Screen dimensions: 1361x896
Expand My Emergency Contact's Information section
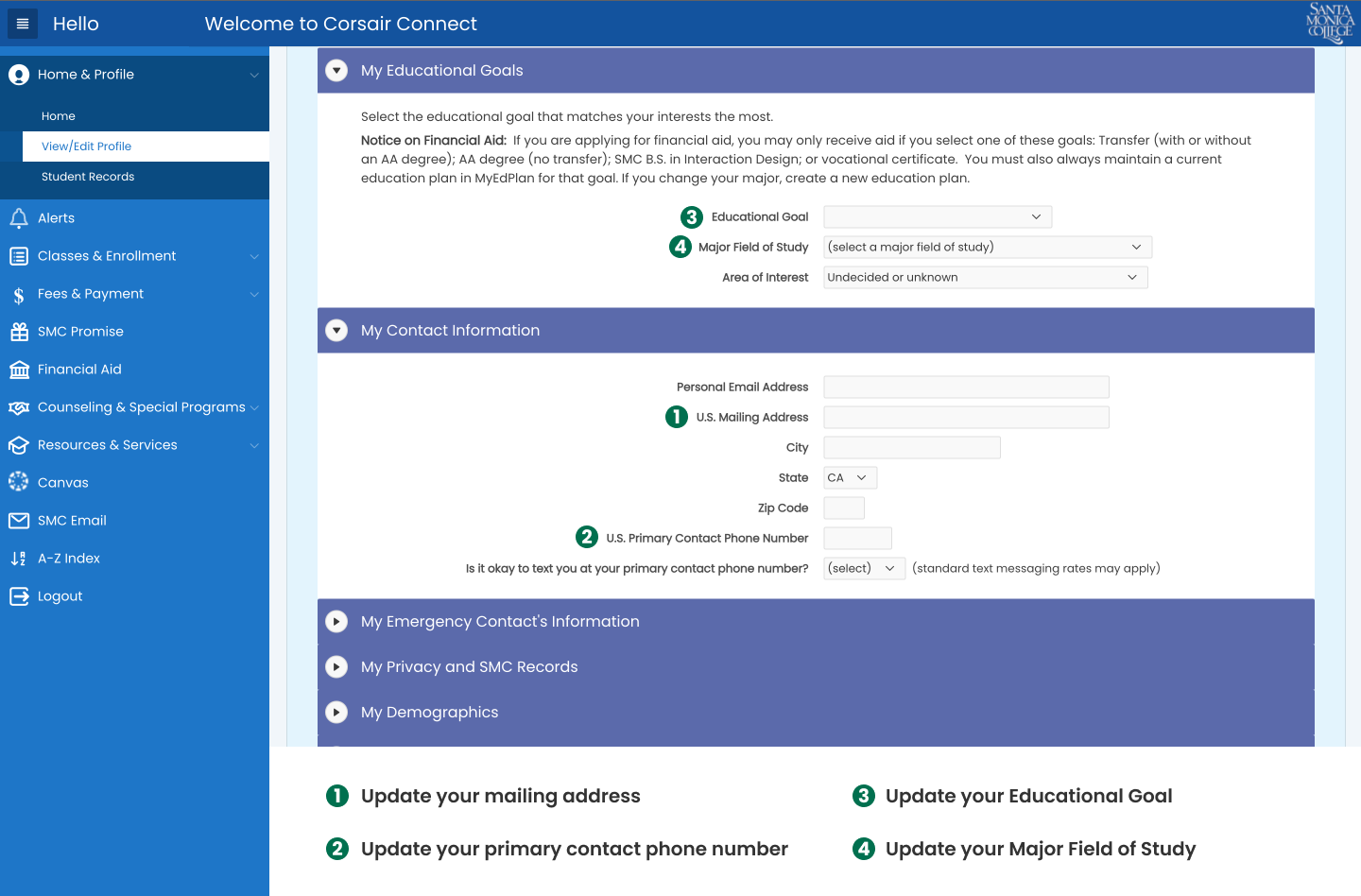[x=336, y=622]
